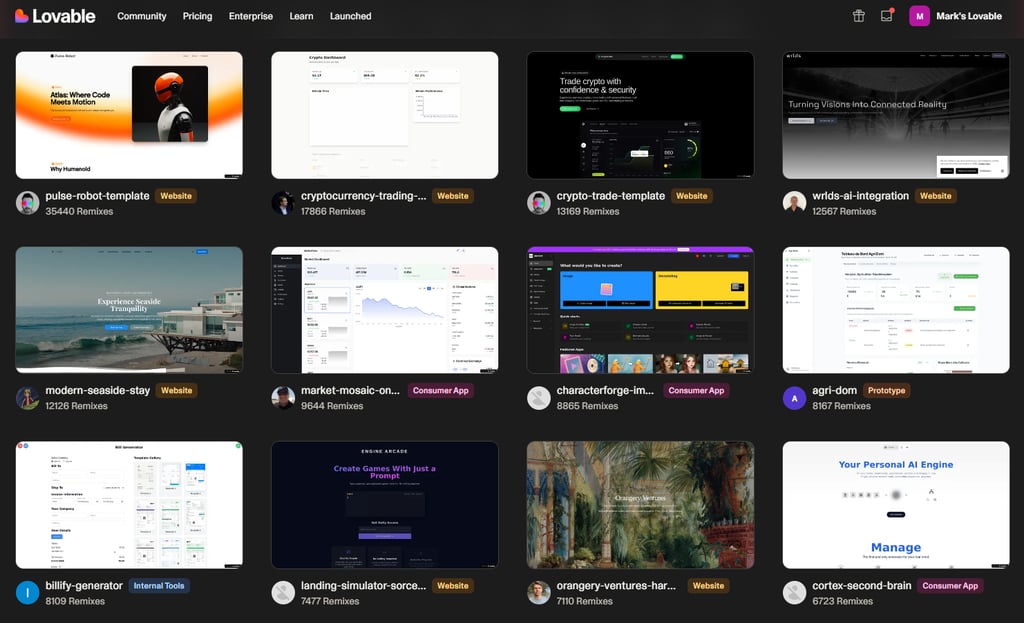The height and width of the screenshot is (623, 1024).
Task: Open the Trade crypto with confidence thumbnail
Action: (x=641, y=115)
